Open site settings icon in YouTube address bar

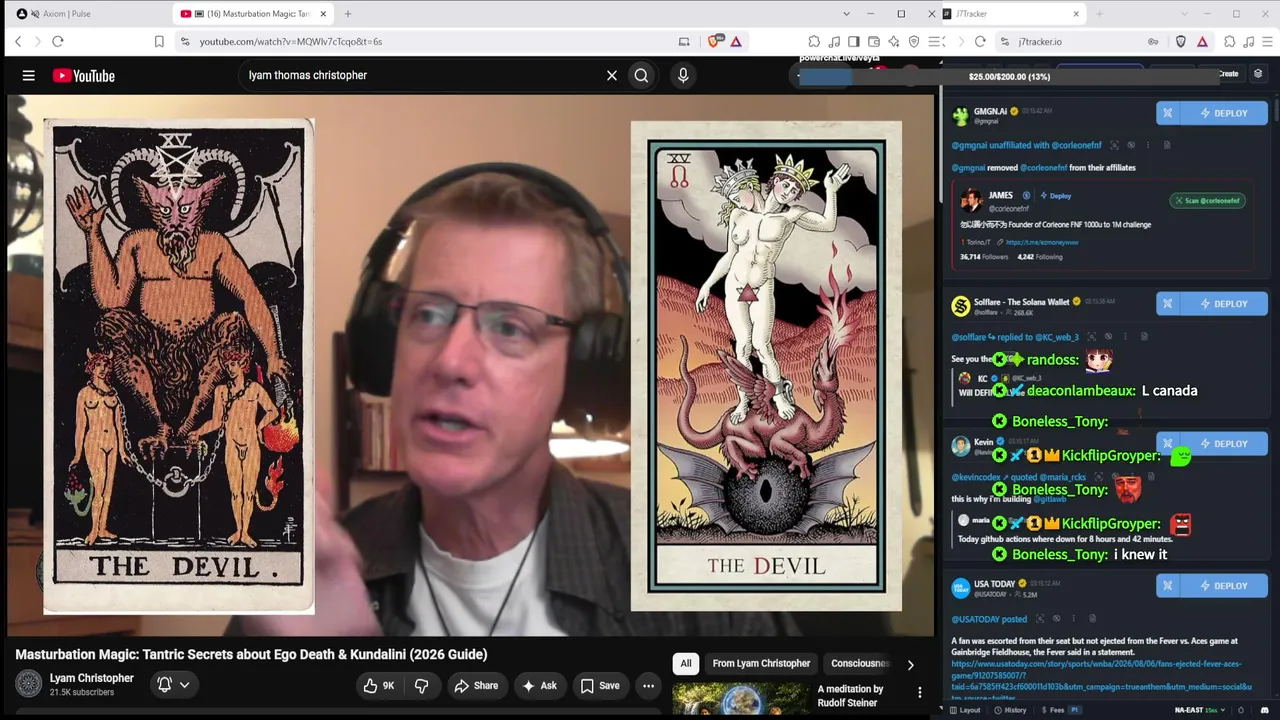coord(185,41)
